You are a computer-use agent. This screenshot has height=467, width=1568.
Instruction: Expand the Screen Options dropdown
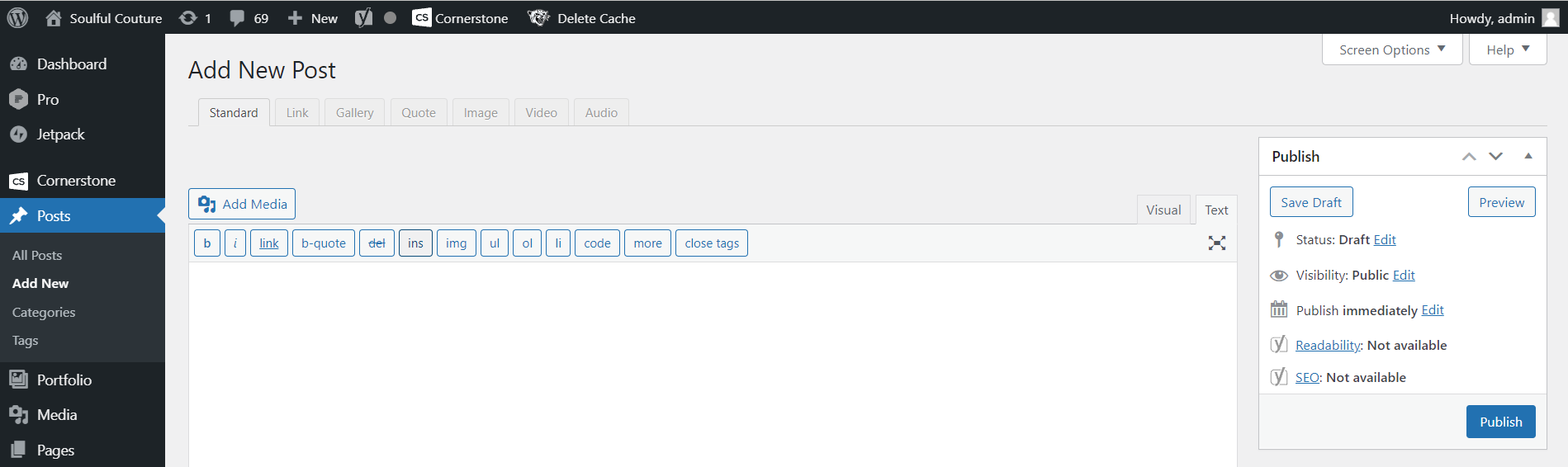tap(1391, 50)
